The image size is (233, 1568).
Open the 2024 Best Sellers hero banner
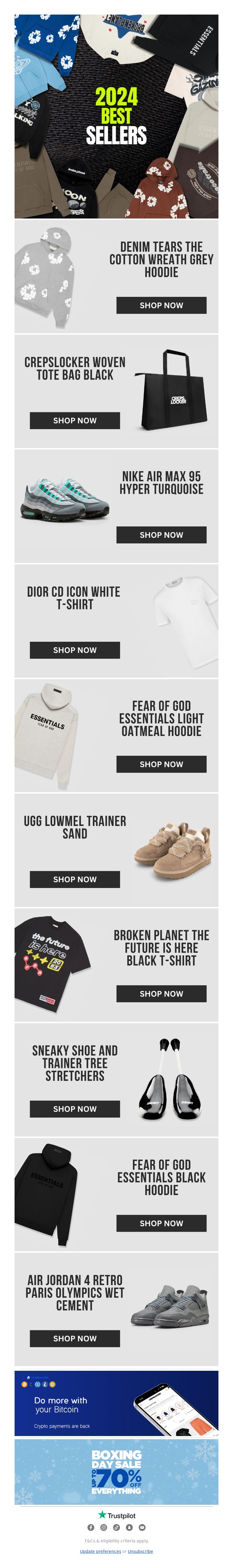pyautogui.click(x=116, y=116)
